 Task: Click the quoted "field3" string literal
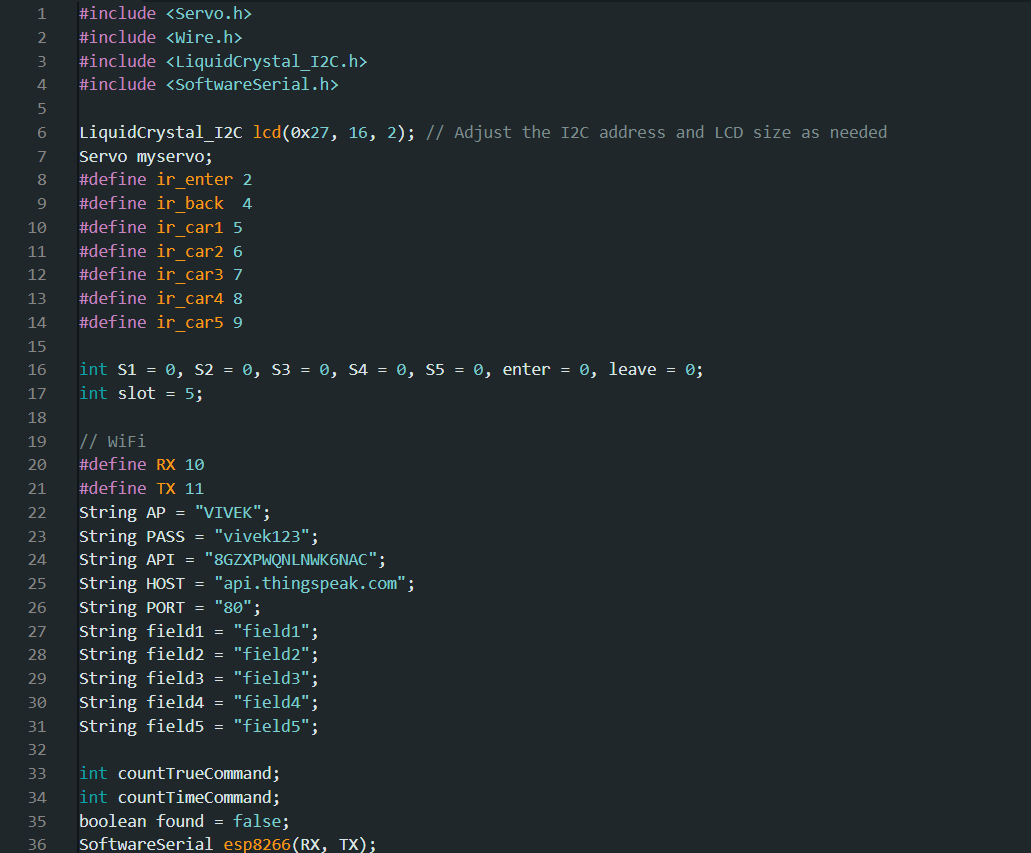point(272,678)
